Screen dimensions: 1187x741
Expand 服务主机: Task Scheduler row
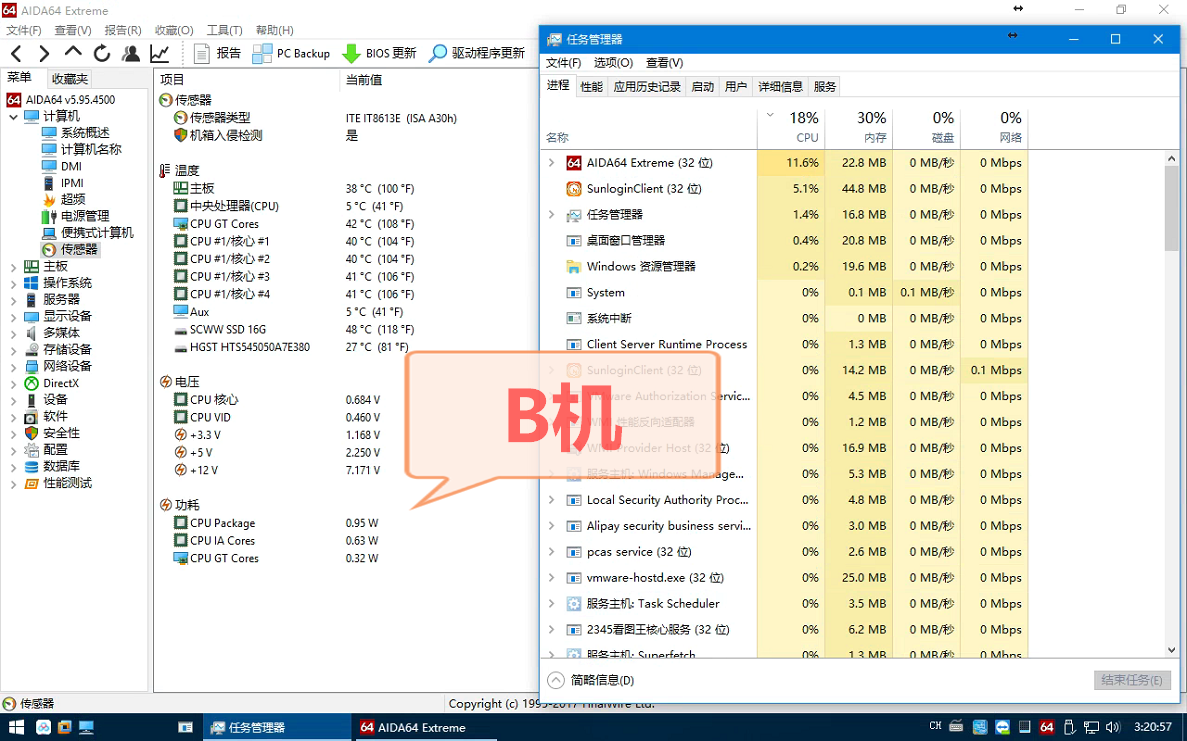coord(552,603)
